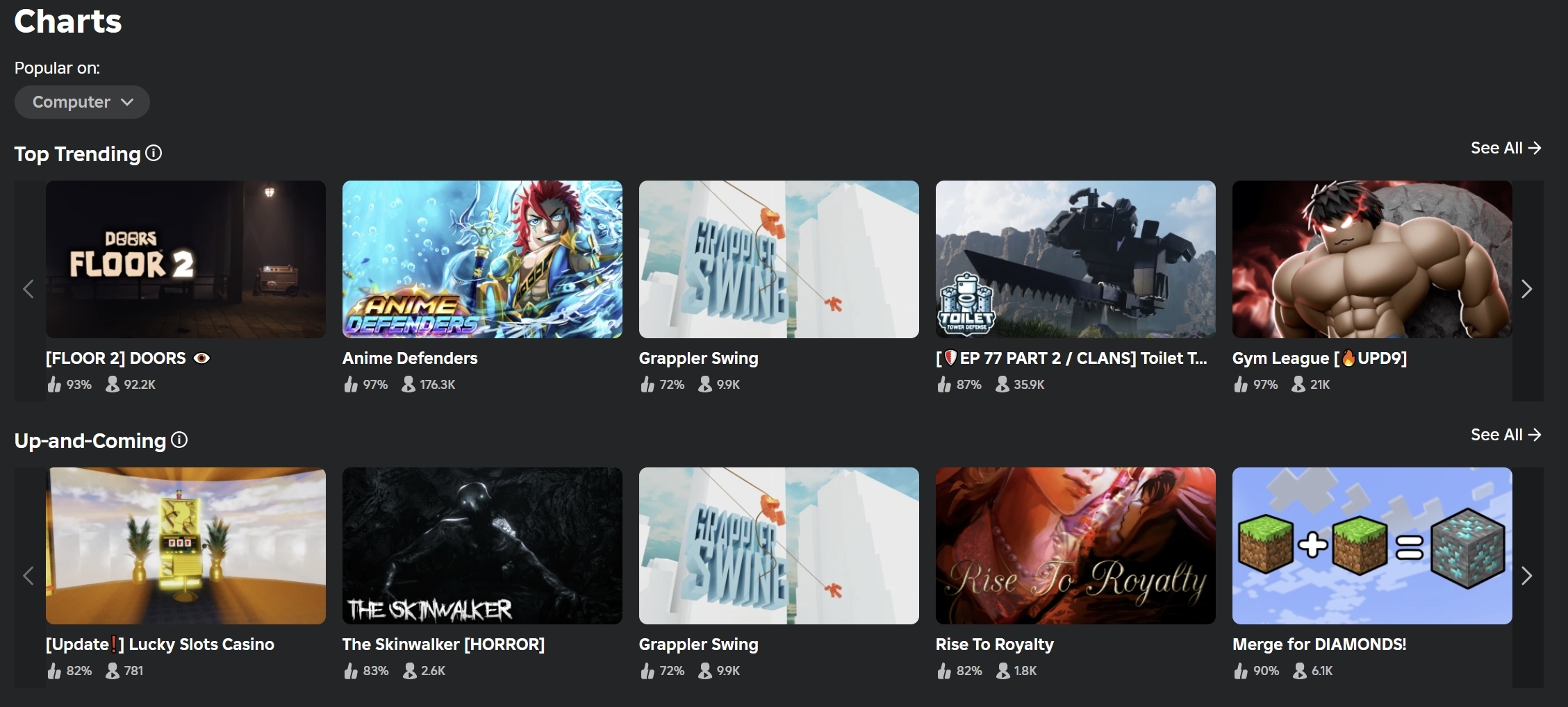Click the thumbs-up rating icon under Anime Defenders
The width and height of the screenshot is (1568, 707).
[x=351, y=384]
